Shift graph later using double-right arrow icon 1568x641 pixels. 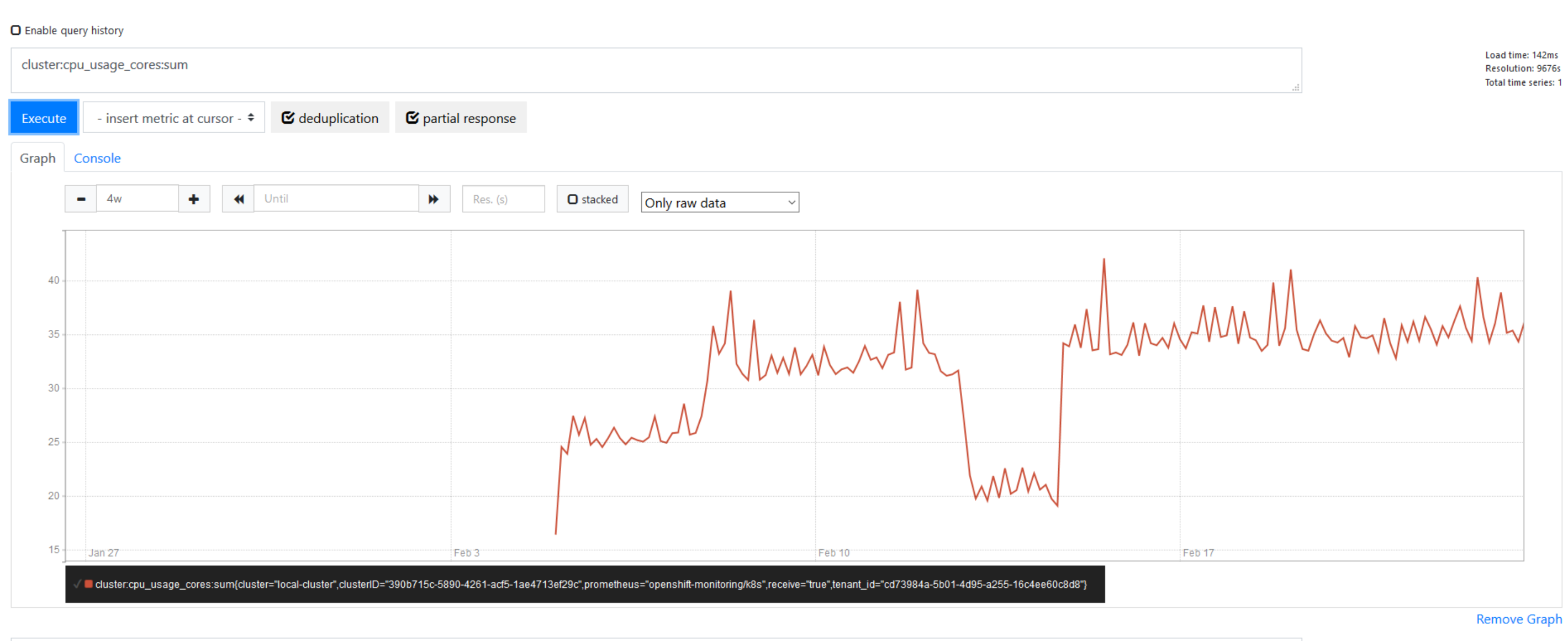click(434, 198)
